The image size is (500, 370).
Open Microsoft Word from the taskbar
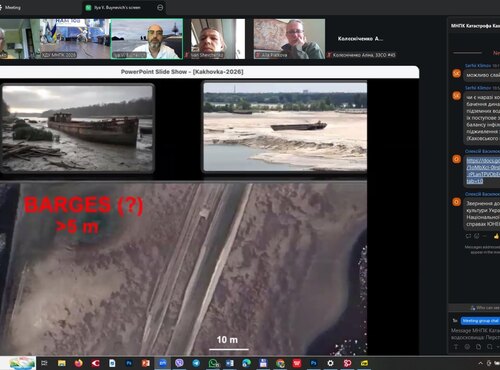click(230, 363)
